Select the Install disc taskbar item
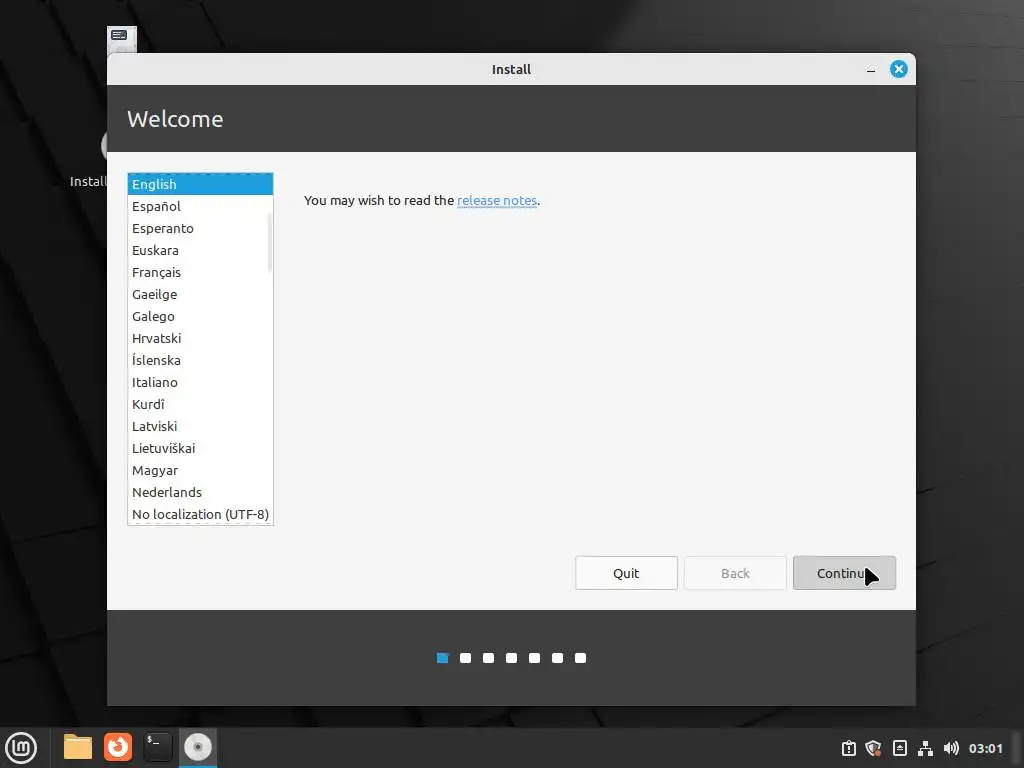1024x768 pixels. [x=198, y=747]
